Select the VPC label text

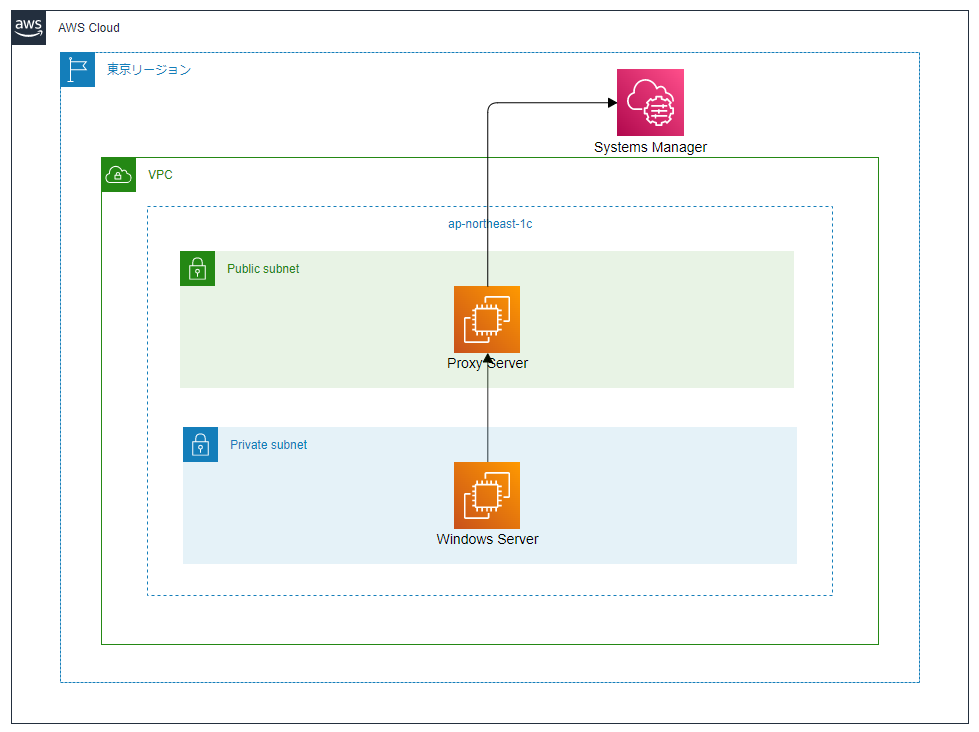pyautogui.click(x=163, y=174)
